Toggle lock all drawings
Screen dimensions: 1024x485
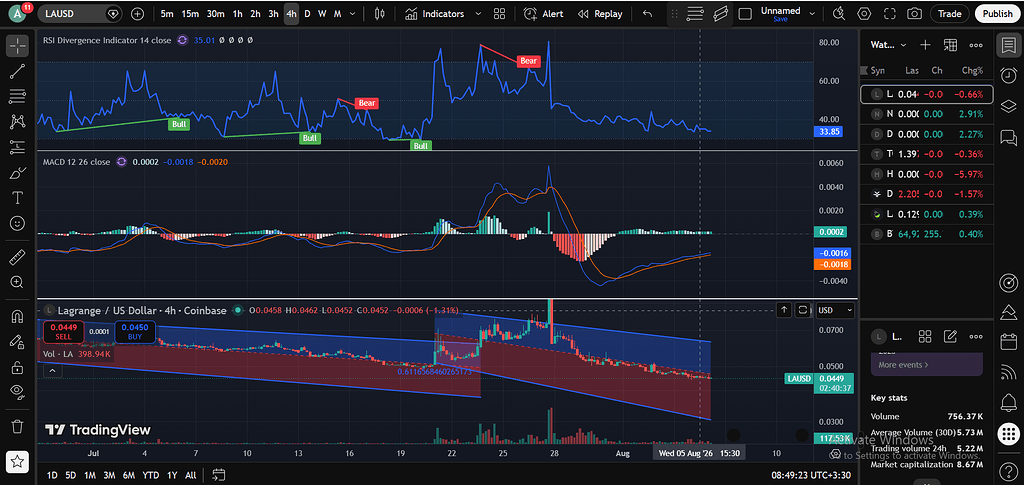18,367
